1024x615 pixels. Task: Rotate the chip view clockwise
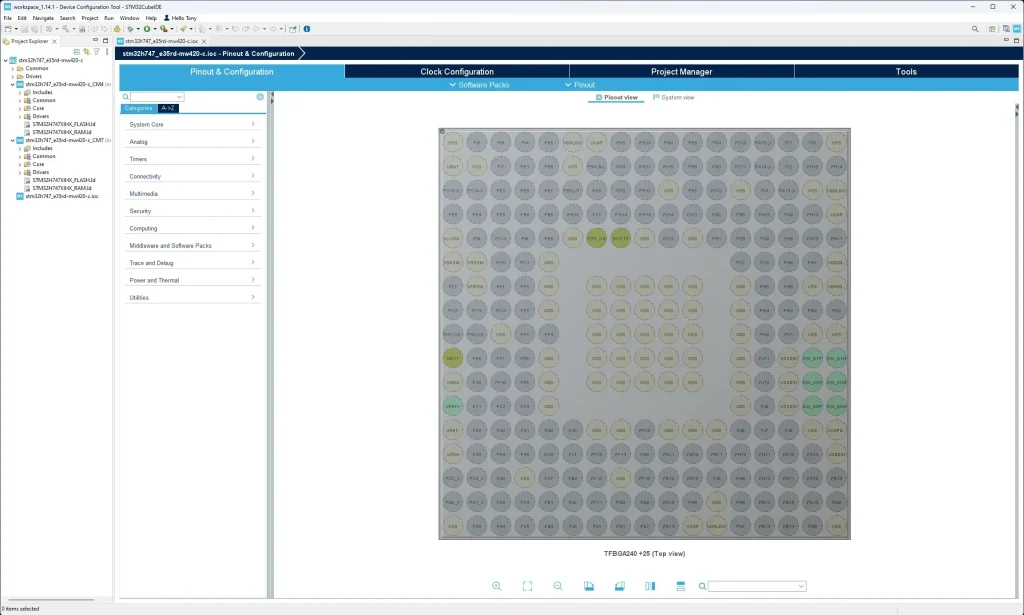[x=589, y=586]
